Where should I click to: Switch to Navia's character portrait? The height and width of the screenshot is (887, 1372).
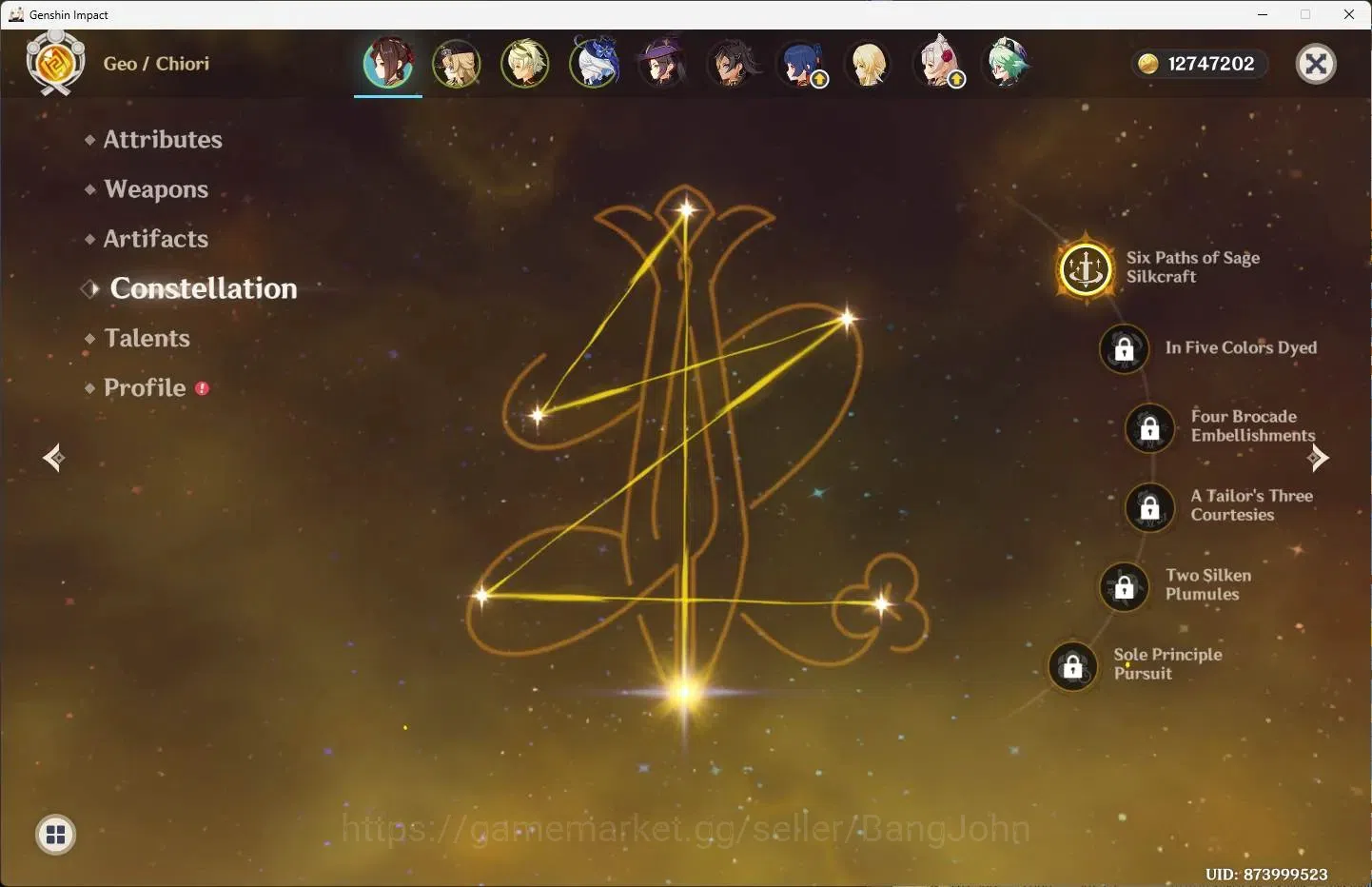(x=457, y=64)
